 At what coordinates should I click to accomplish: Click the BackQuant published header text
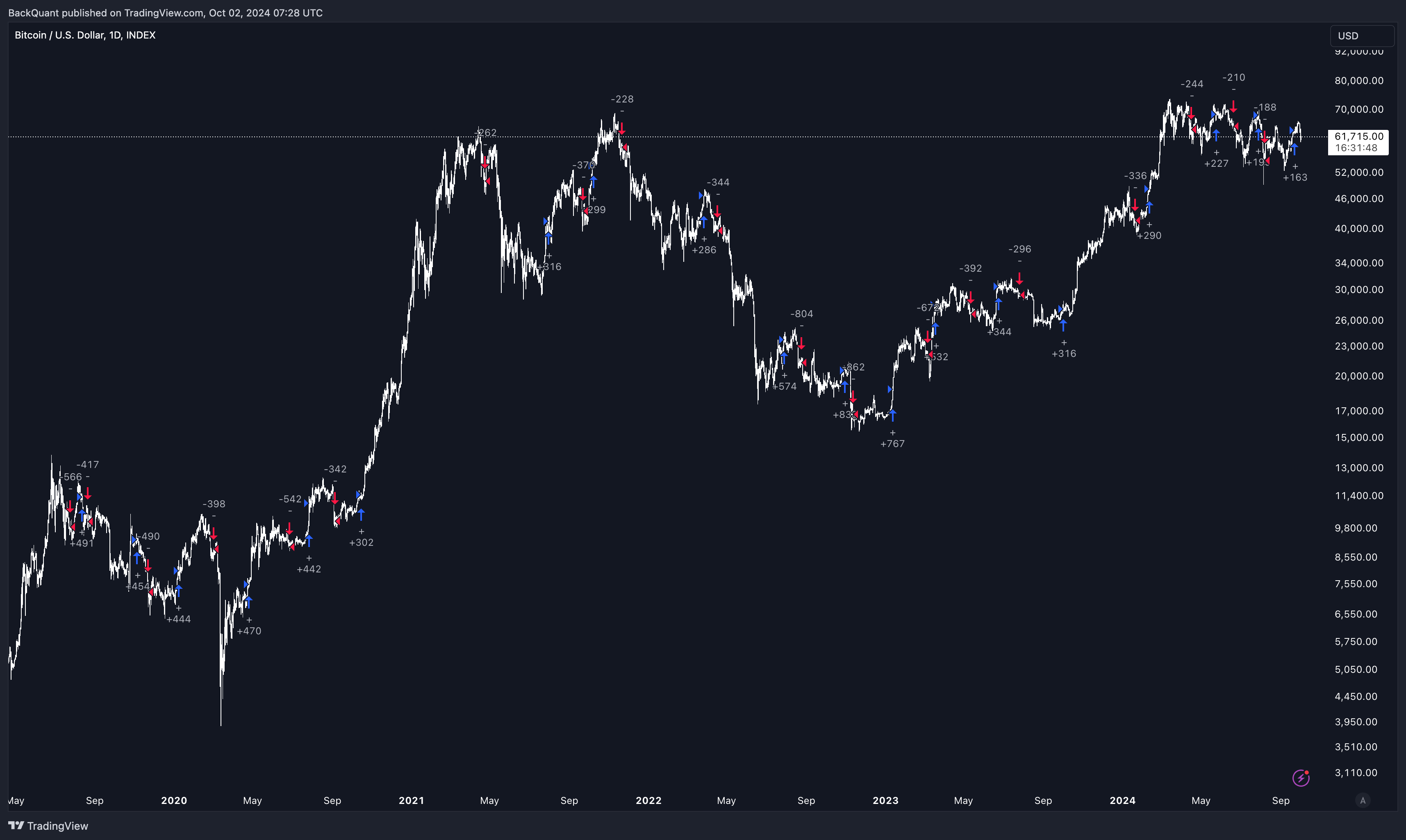[165, 12]
